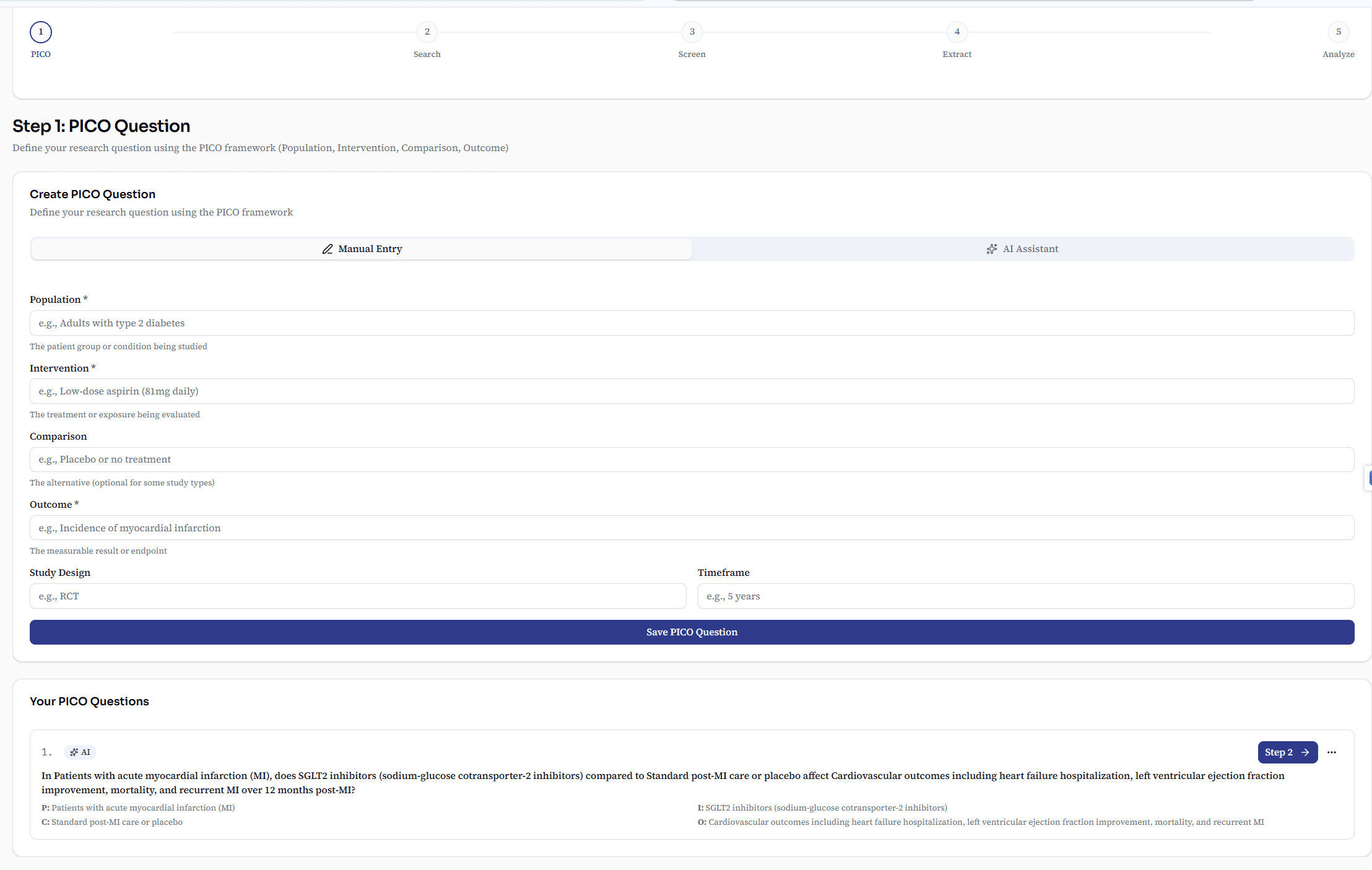Go to step 2 Search circle

point(427,32)
